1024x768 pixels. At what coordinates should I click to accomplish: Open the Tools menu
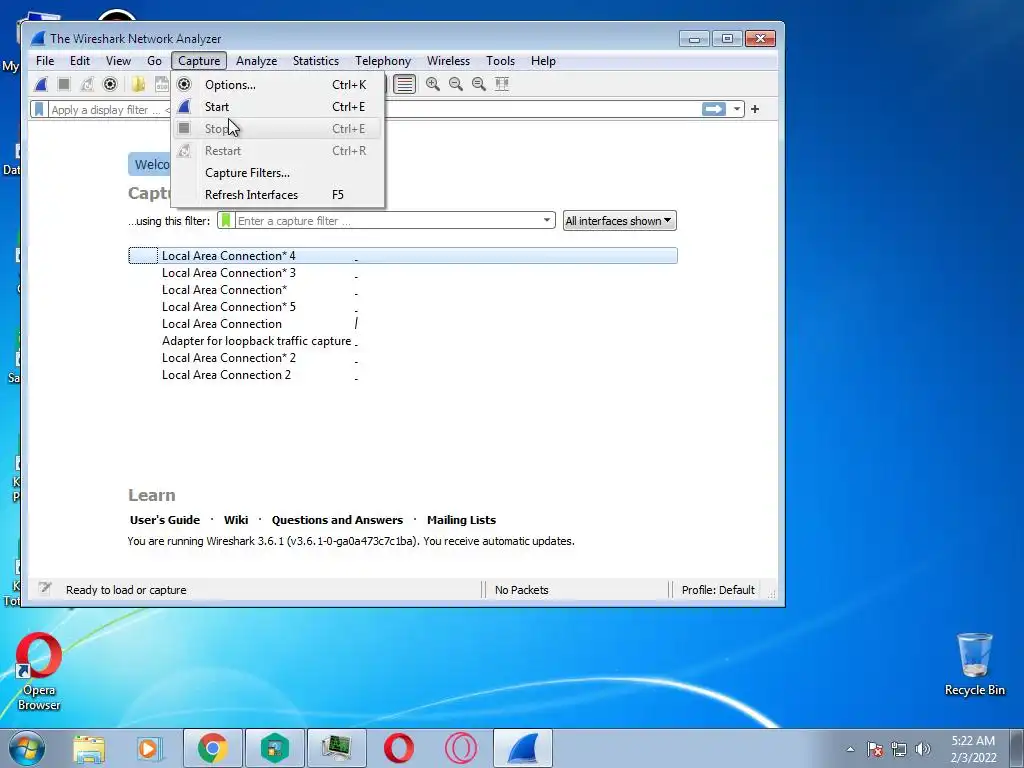(500, 61)
